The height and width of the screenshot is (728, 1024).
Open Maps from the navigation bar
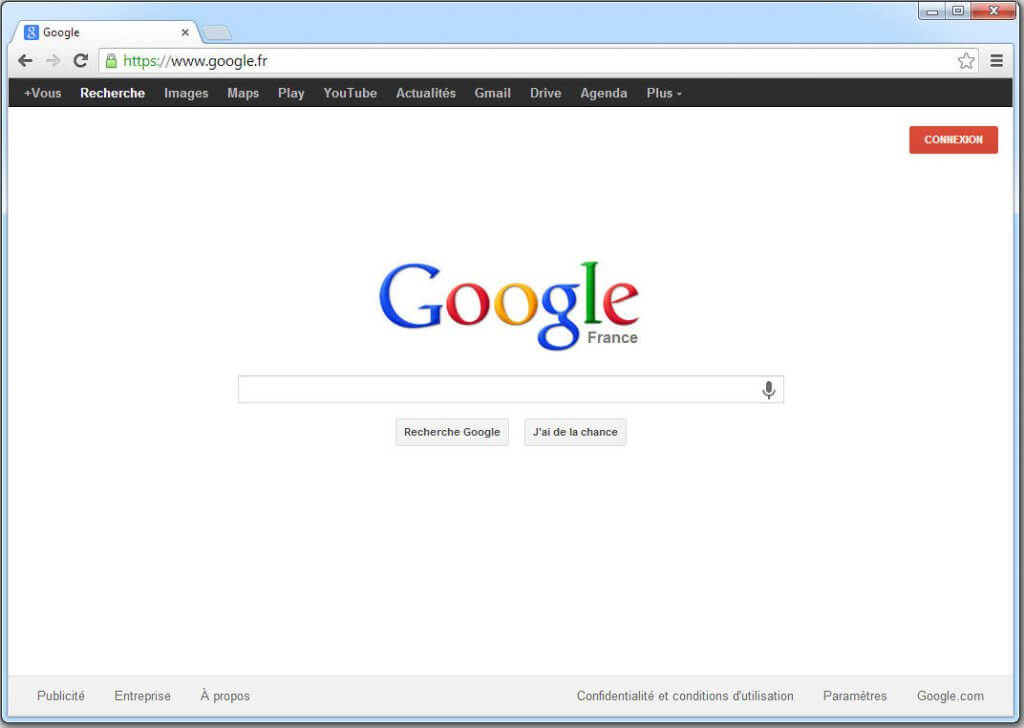(x=243, y=93)
